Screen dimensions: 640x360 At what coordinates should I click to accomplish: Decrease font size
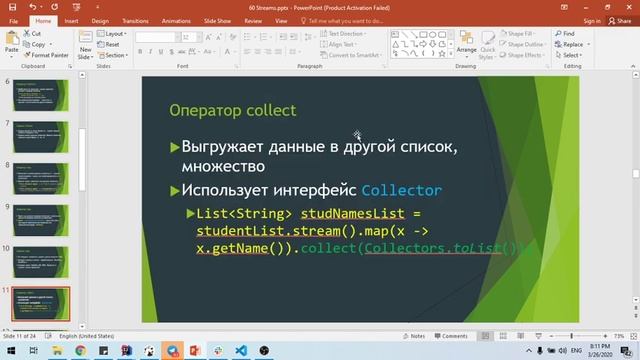[x=219, y=37]
